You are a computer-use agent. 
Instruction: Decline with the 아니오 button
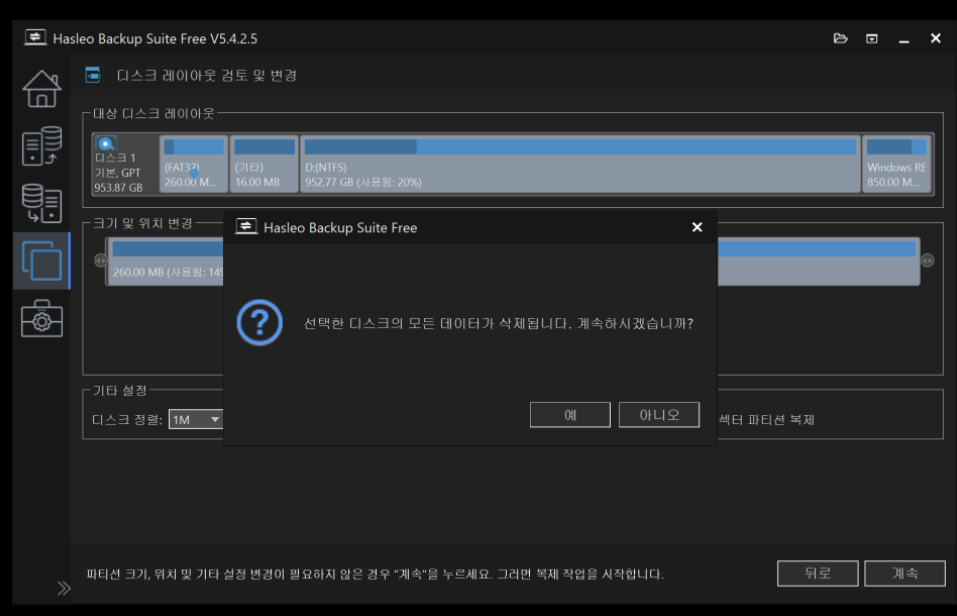pos(659,415)
